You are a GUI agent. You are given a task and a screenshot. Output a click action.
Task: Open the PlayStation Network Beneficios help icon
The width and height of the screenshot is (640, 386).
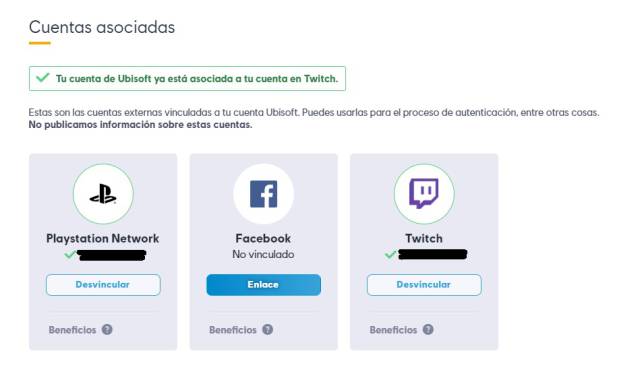(107, 329)
